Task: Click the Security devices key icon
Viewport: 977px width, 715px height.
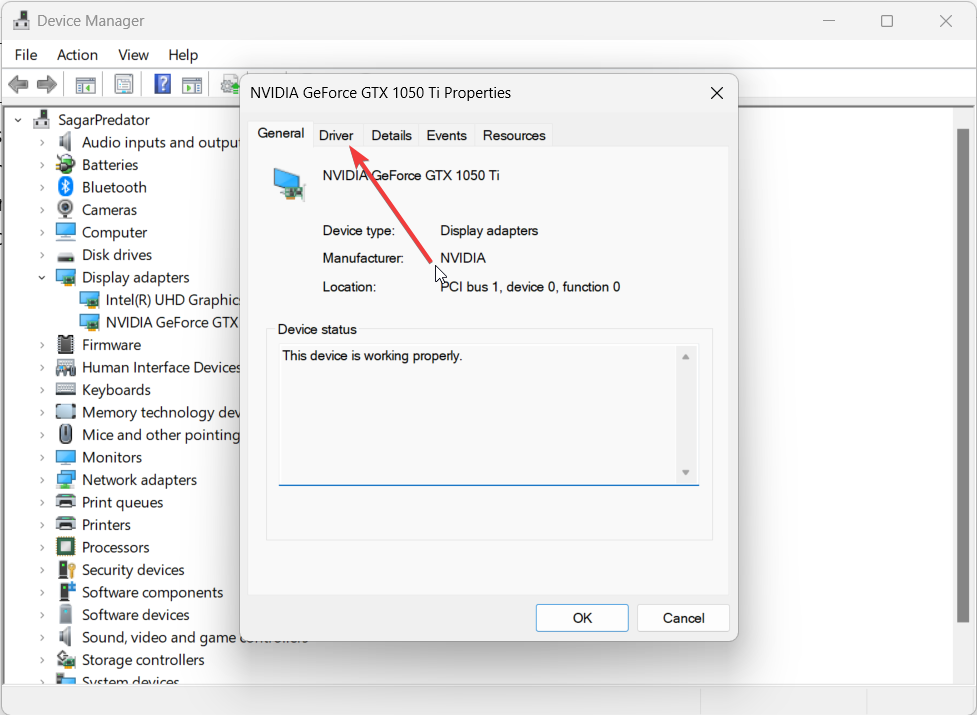Action: coord(65,569)
